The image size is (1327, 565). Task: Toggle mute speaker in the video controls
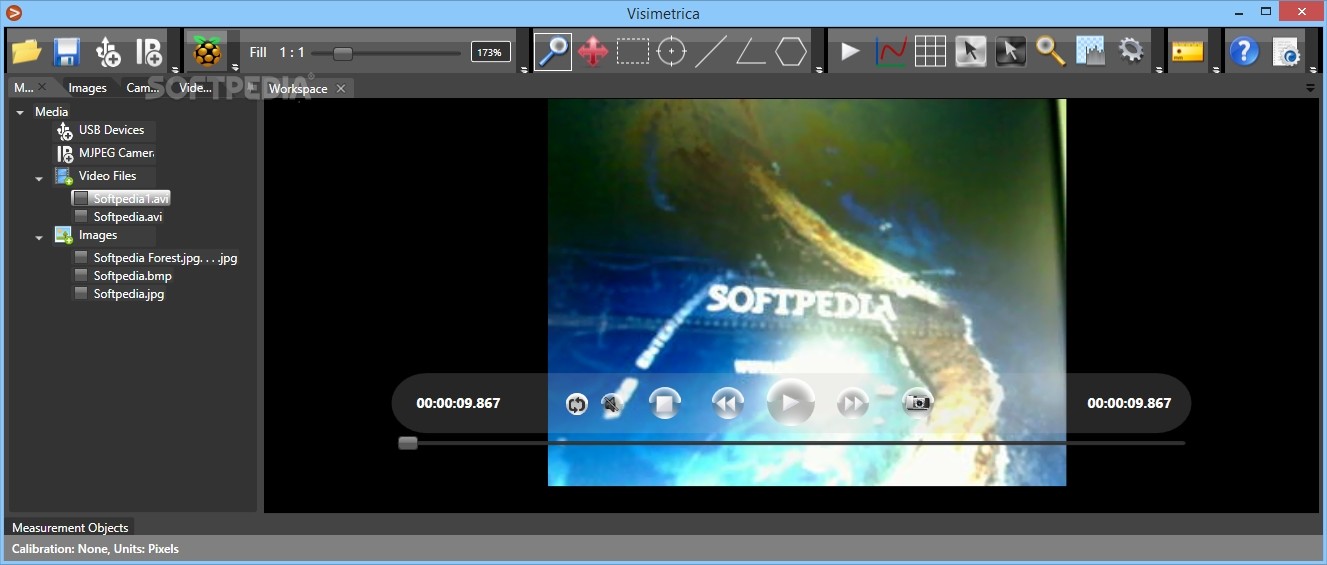click(x=612, y=404)
